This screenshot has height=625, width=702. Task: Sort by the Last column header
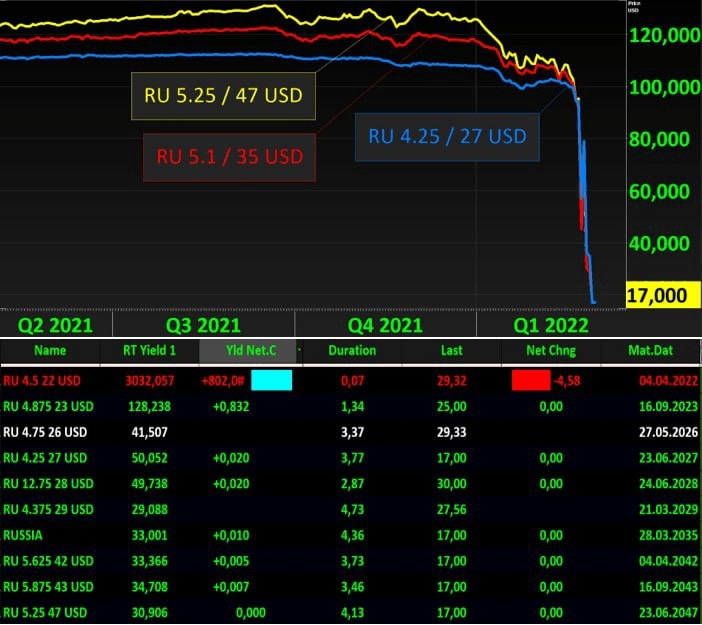[x=451, y=351]
